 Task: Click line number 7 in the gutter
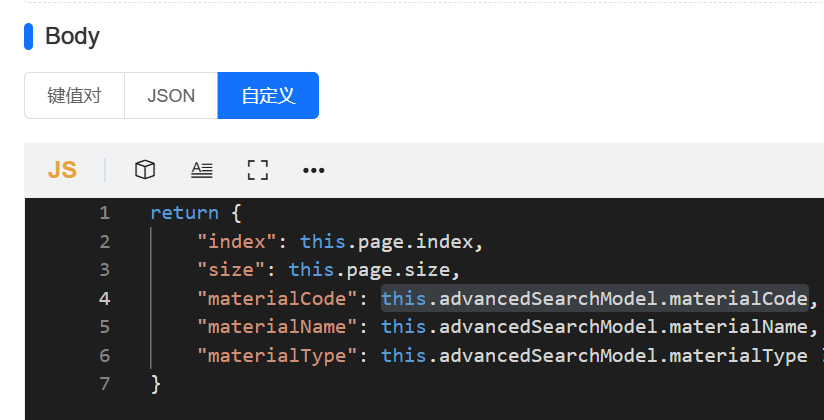104,384
